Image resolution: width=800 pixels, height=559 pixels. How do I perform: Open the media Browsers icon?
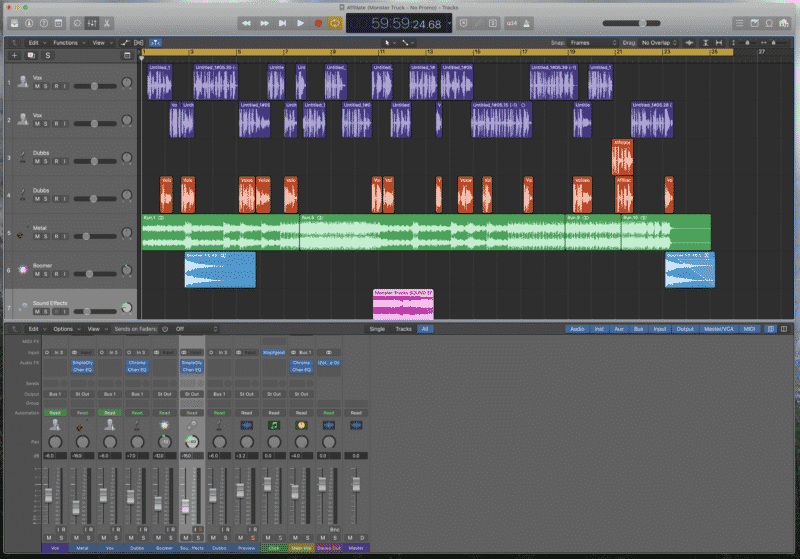point(784,23)
